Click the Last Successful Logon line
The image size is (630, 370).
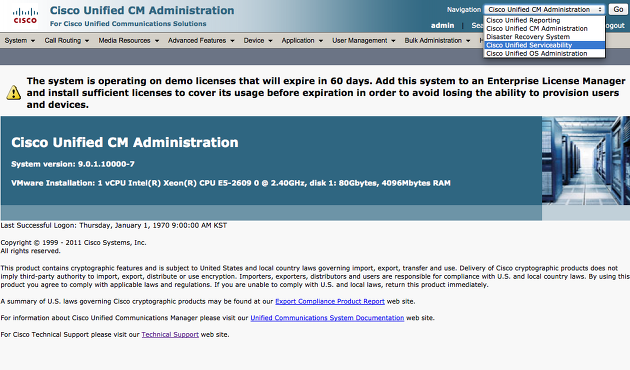point(114,225)
